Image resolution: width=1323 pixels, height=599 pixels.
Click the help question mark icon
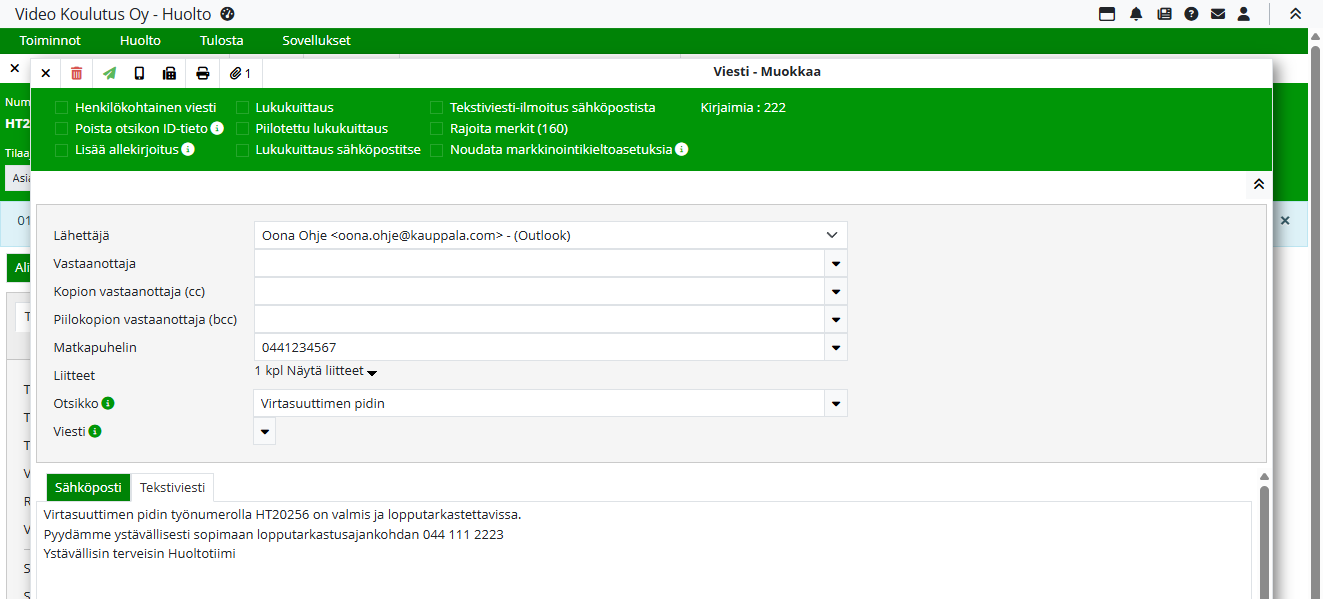pos(1191,14)
